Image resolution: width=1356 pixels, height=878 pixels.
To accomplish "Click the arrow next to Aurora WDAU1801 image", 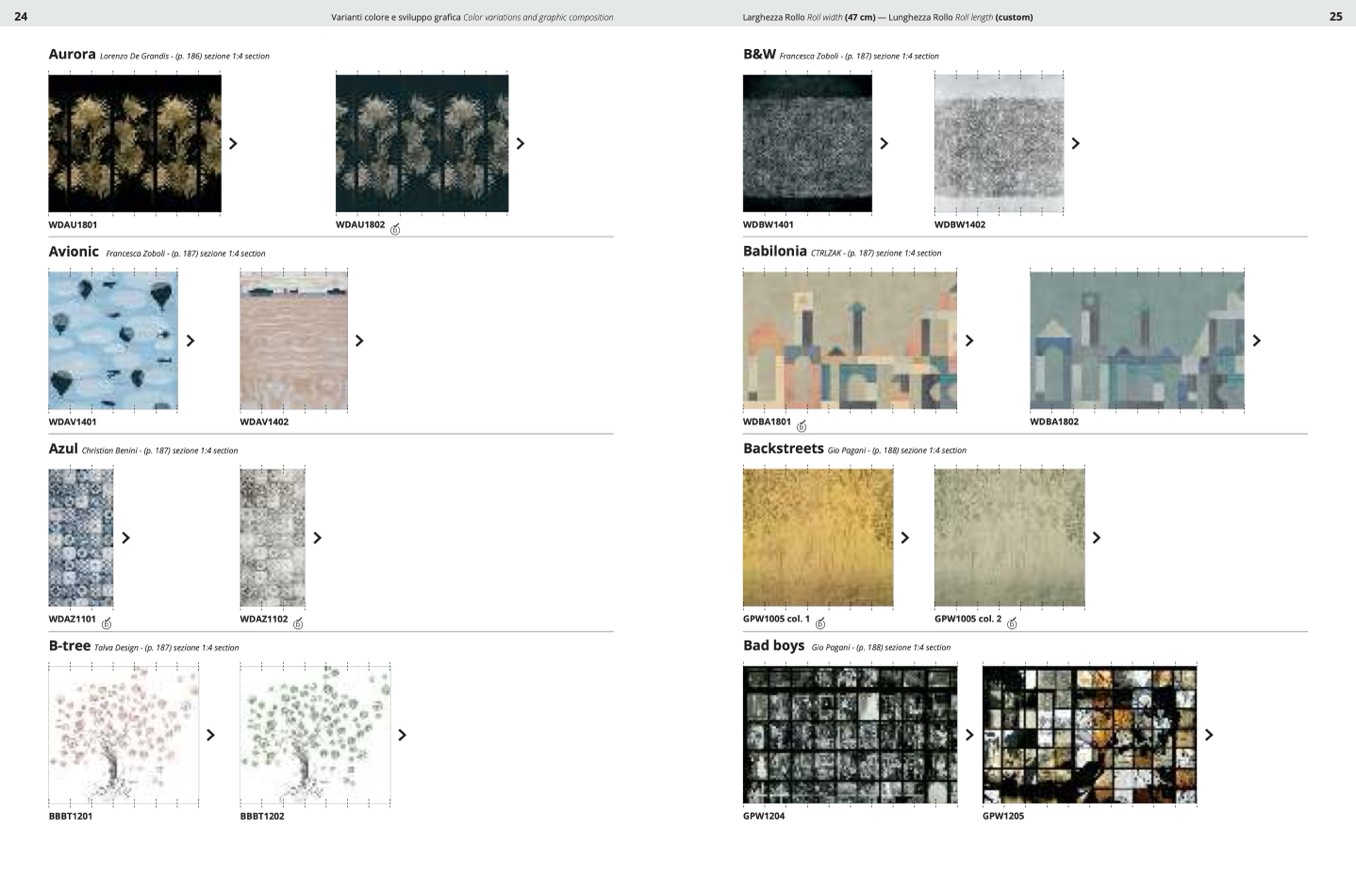I will point(233,143).
